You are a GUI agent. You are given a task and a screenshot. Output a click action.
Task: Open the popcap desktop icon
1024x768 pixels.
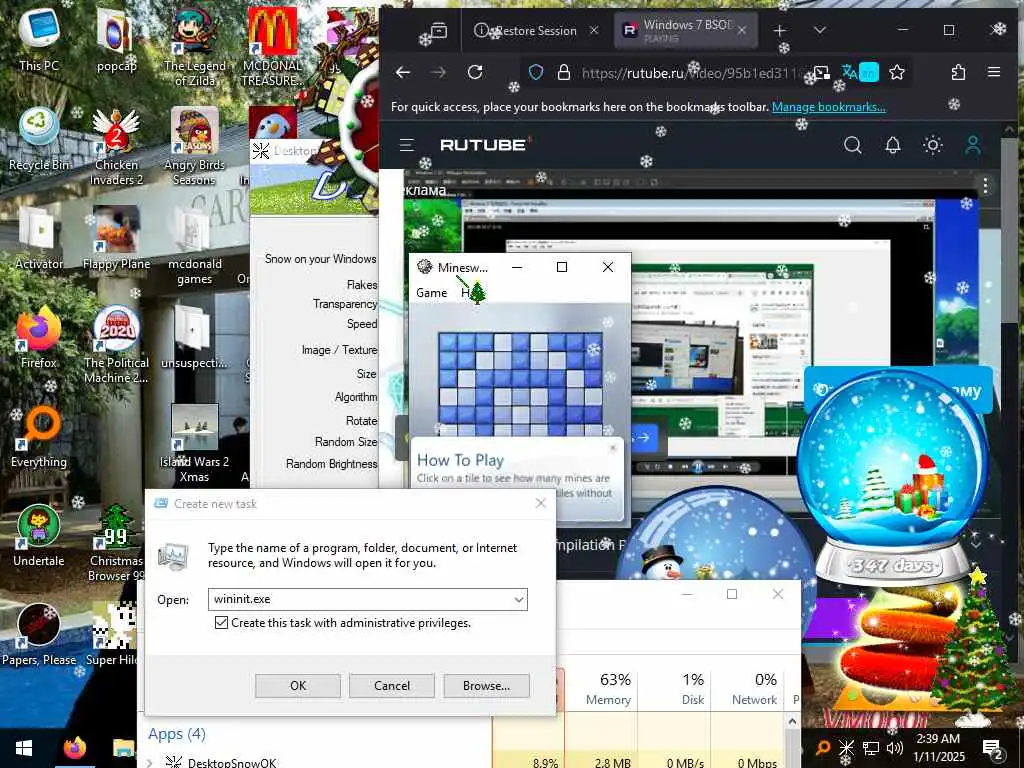116,39
